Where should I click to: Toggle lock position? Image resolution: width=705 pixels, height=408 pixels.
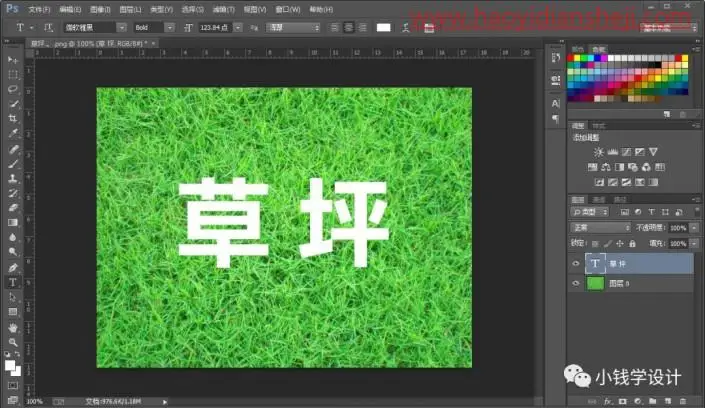pyautogui.click(x=620, y=244)
